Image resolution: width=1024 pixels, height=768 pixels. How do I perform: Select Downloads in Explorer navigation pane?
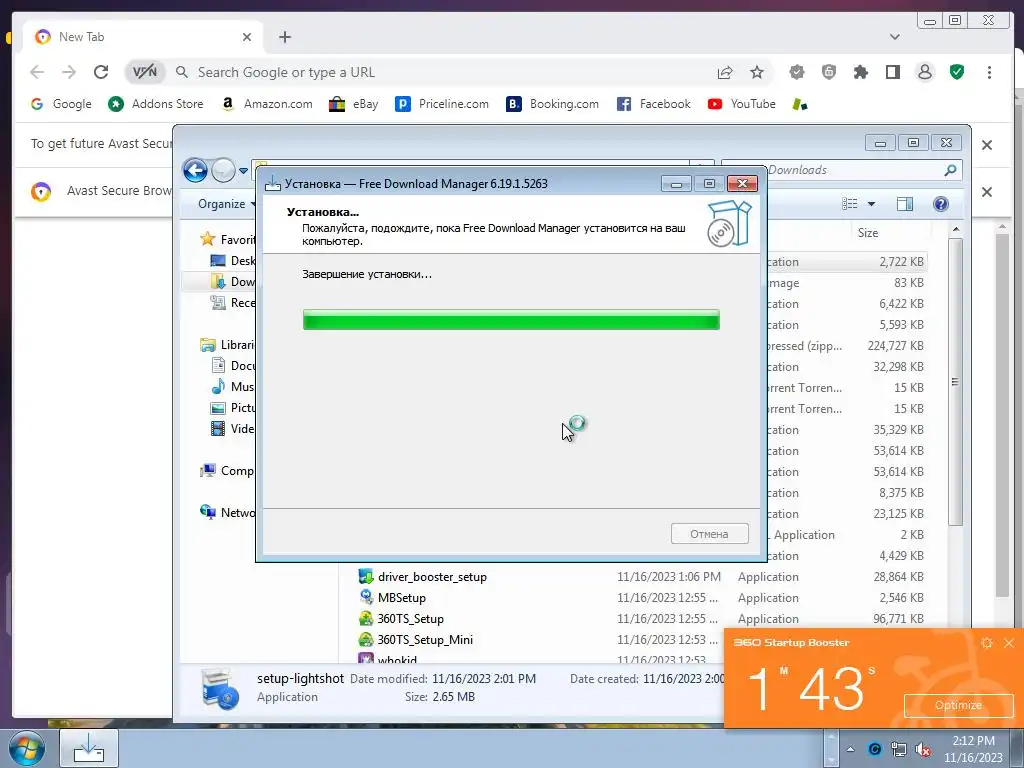tap(233, 281)
